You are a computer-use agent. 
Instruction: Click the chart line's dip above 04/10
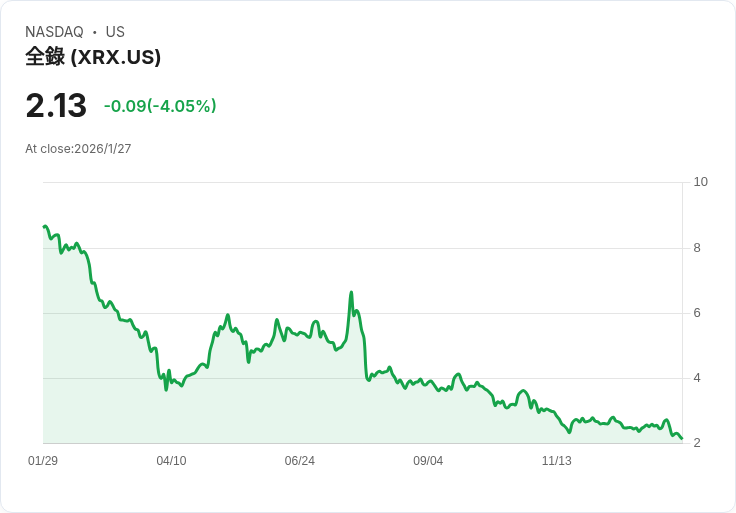point(166,389)
